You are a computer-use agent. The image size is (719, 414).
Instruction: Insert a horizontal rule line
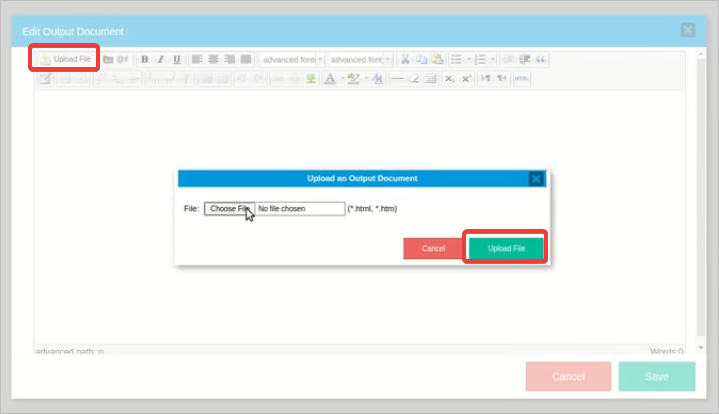click(x=397, y=79)
